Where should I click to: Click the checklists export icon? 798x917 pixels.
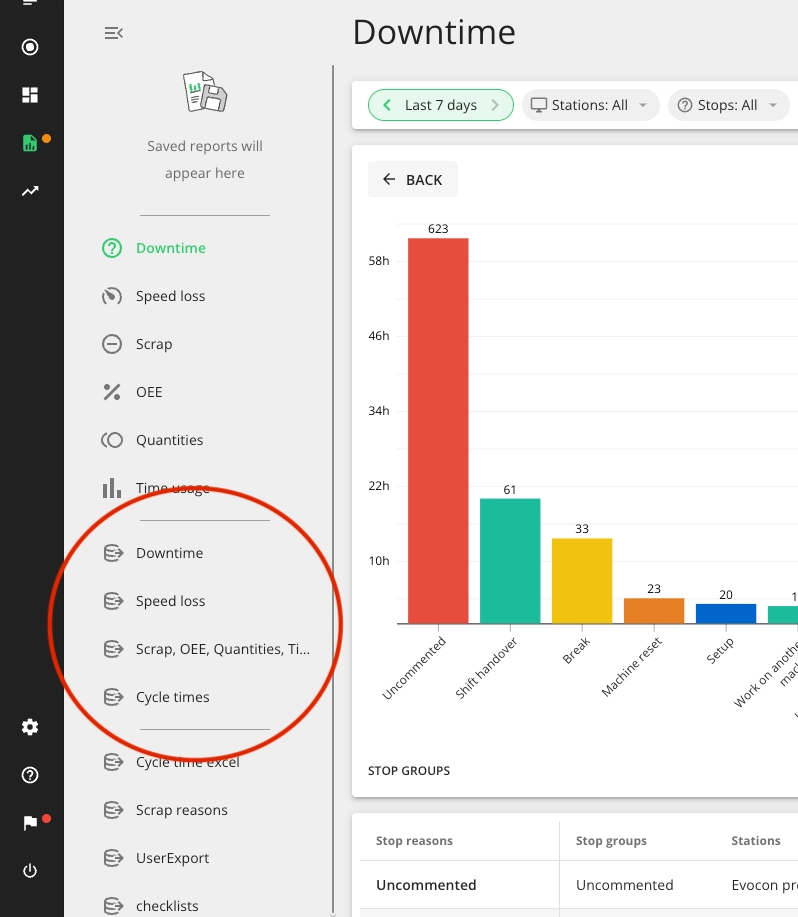pyautogui.click(x=113, y=906)
